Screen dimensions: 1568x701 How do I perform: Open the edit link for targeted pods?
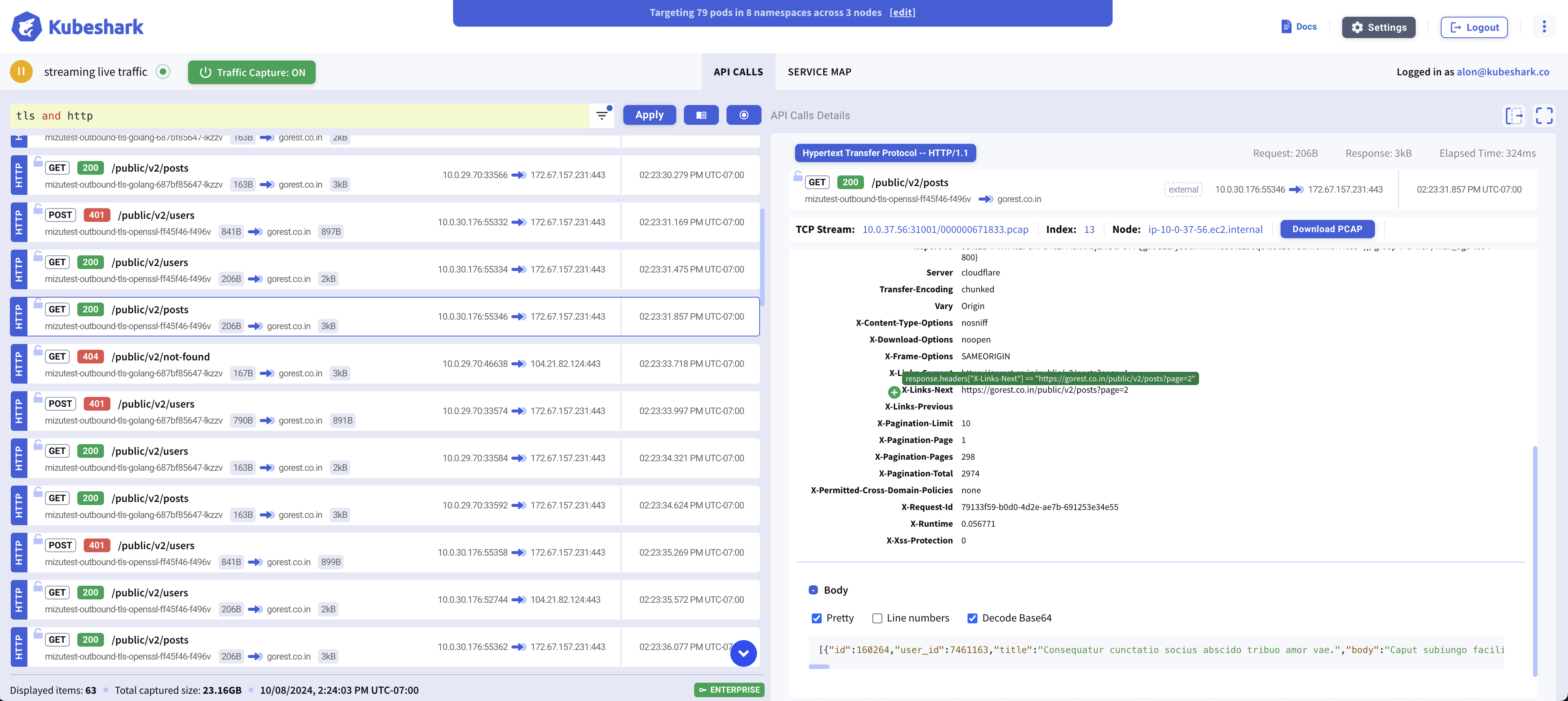903,11
